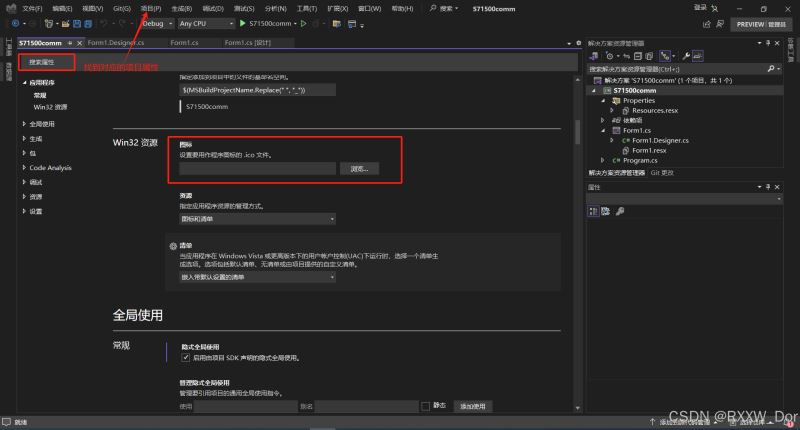Open the Any CPU platform dropdown

pyautogui.click(x=205, y=23)
